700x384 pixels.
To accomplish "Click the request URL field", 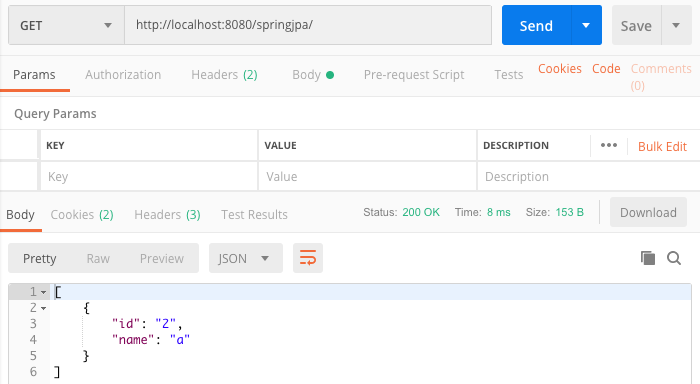I will pyautogui.click(x=308, y=25).
